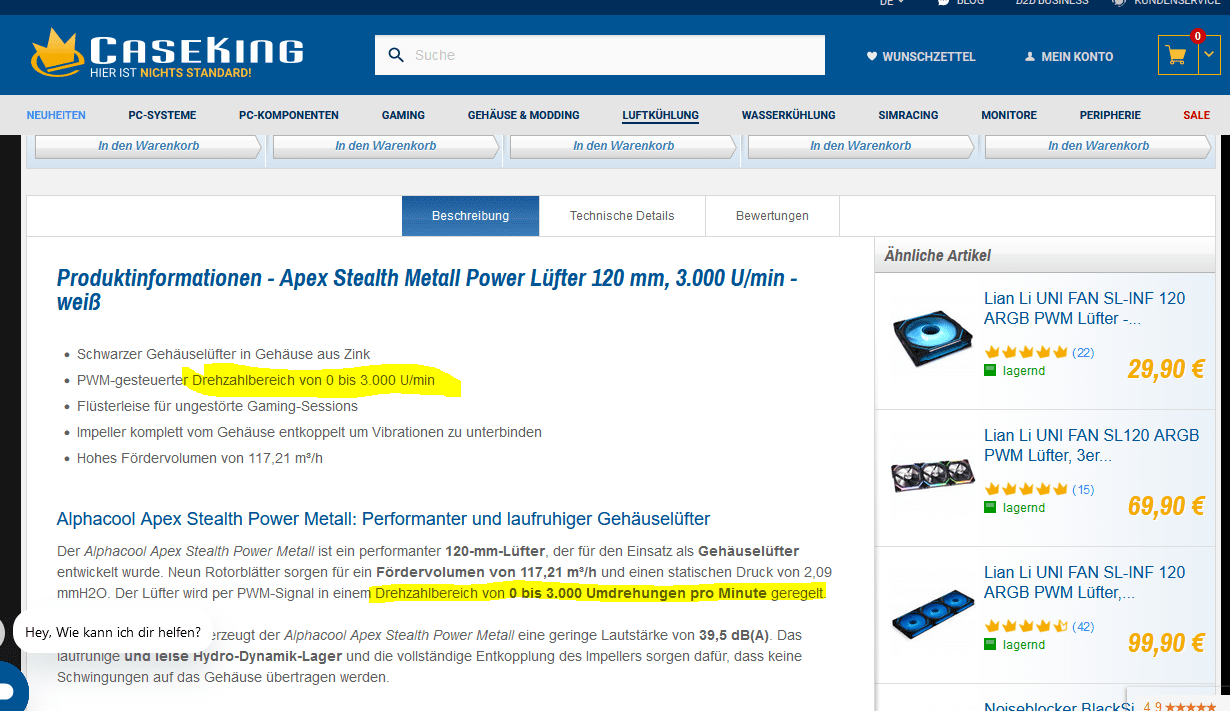This screenshot has height=711, width=1230.
Task: Open Lian Li UNI FAN SL-INF 29,90 € title
Action: (1085, 309)
